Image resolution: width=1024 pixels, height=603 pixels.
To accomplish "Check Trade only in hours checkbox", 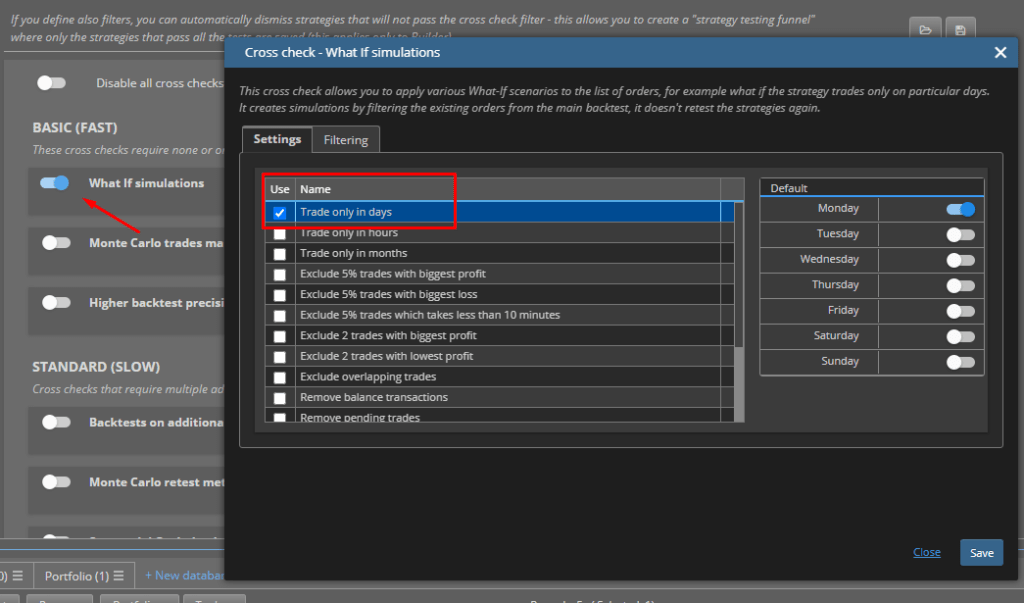I will tap(280, 233).
